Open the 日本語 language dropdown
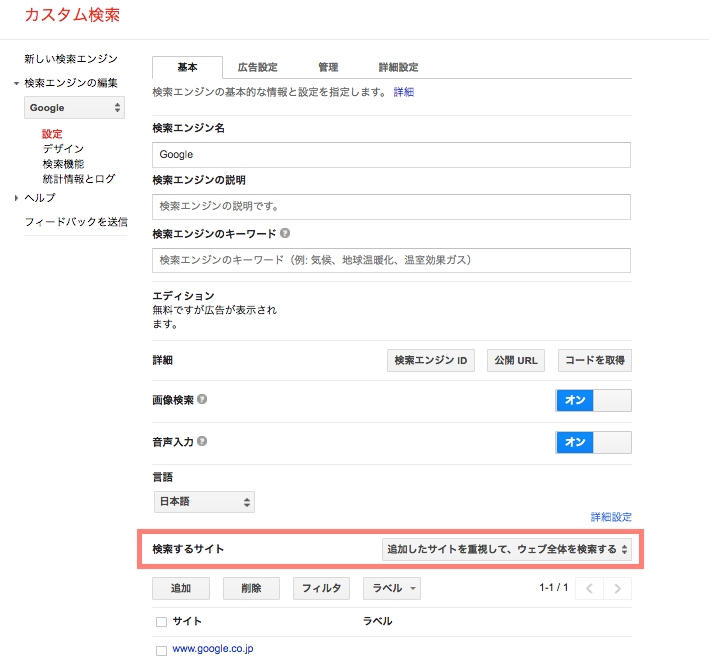This screenshot has width=709, height=662. coord(204,502)
